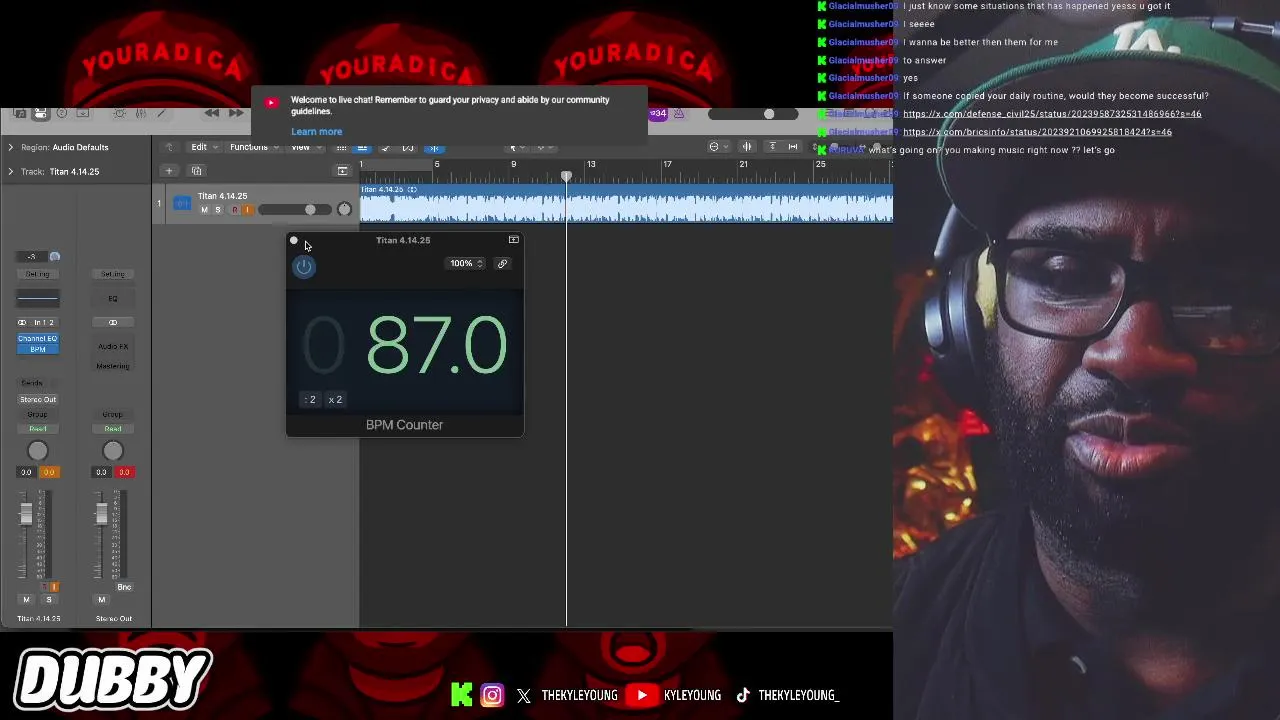Screen dimensions: 1280x720
Task: Toggle the blue catch playhead button
Action: click(434, 148)
